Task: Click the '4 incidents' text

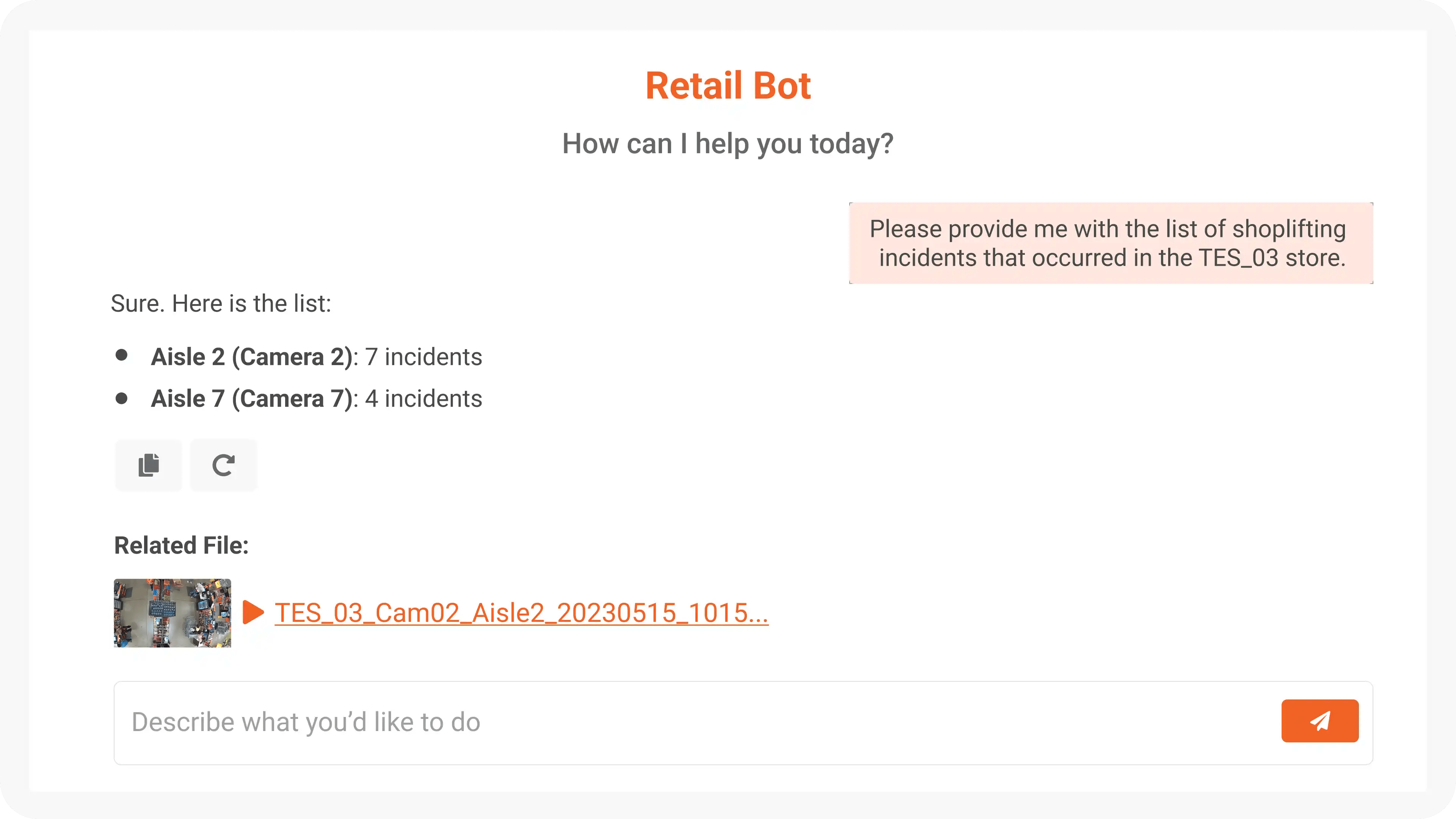Action: (x=424, y=399)
